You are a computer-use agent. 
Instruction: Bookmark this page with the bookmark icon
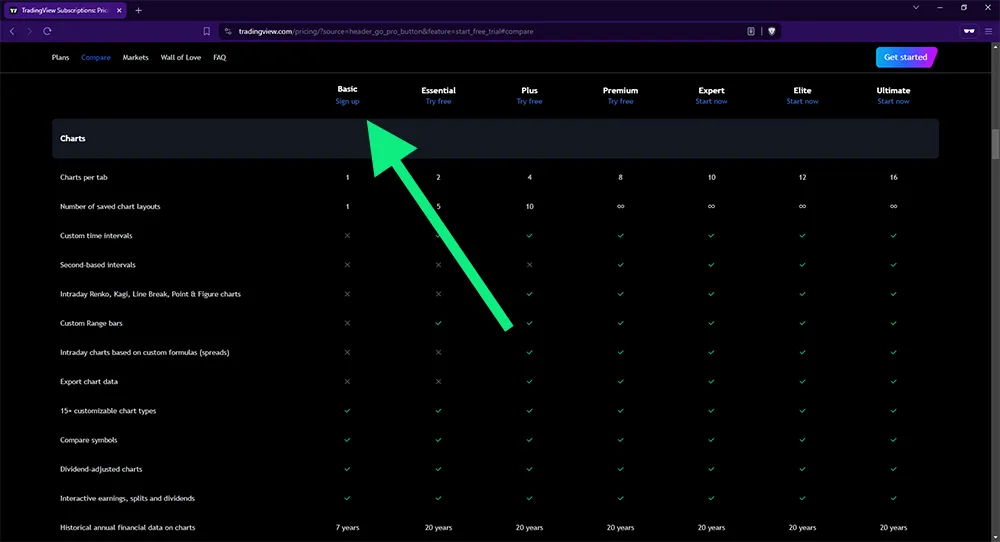pos(207,31)
